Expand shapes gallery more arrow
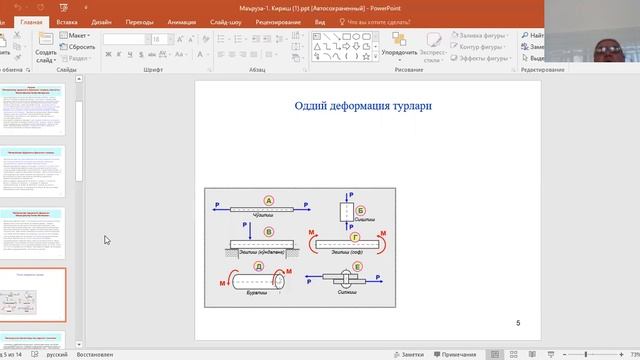 click(x=376, y=56)
